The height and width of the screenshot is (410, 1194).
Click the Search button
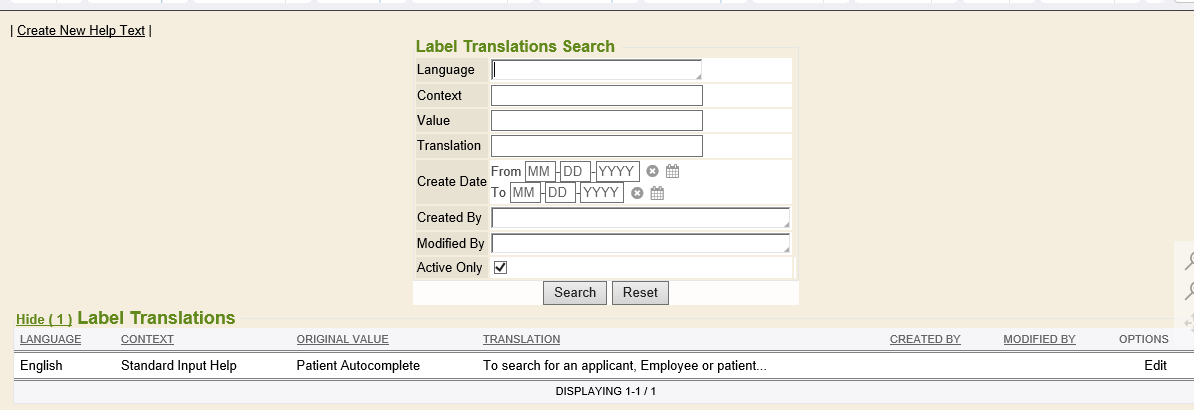coord(575,293)
